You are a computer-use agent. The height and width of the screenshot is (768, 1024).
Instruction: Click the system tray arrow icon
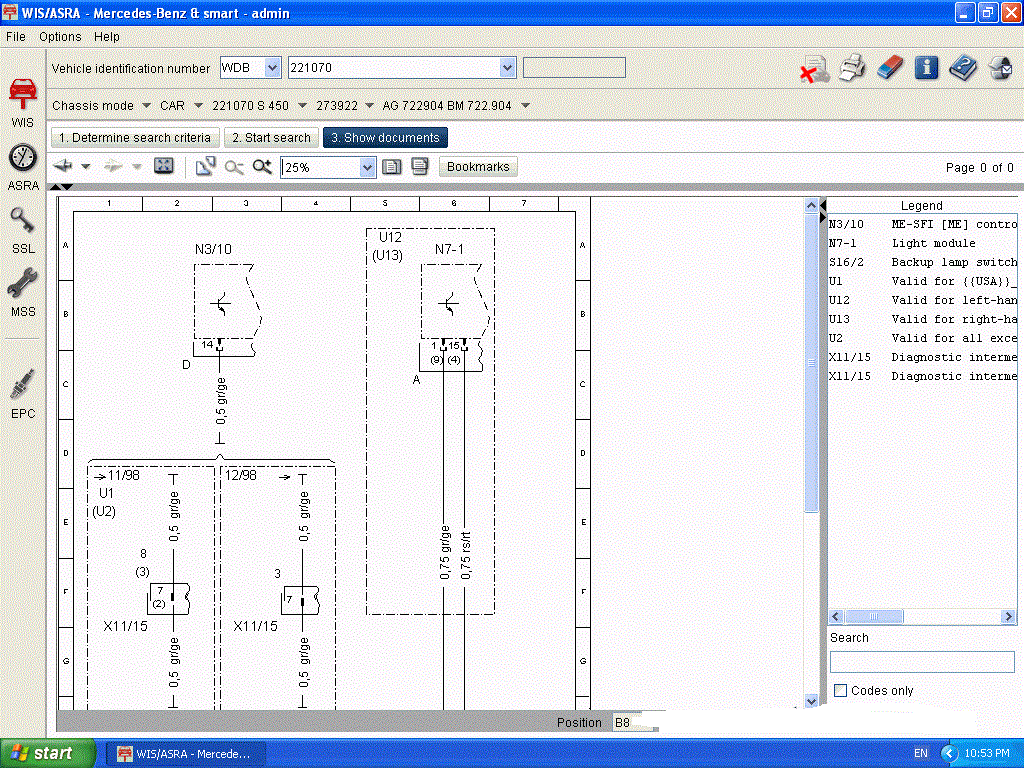tap(949, 754)
